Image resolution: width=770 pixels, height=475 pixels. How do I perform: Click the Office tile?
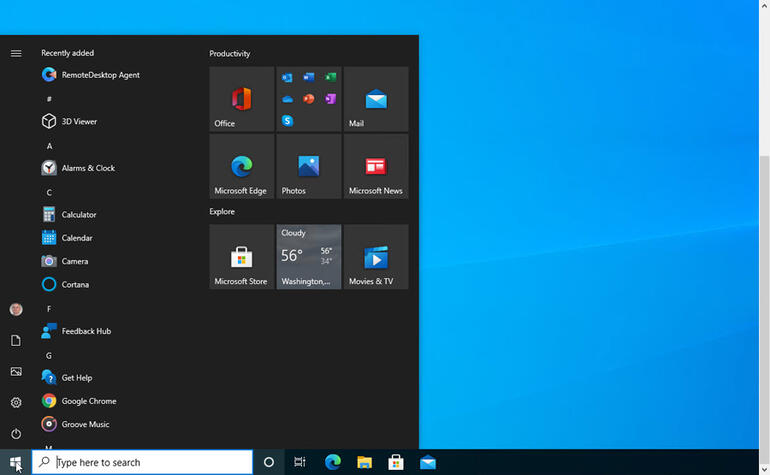242,99
